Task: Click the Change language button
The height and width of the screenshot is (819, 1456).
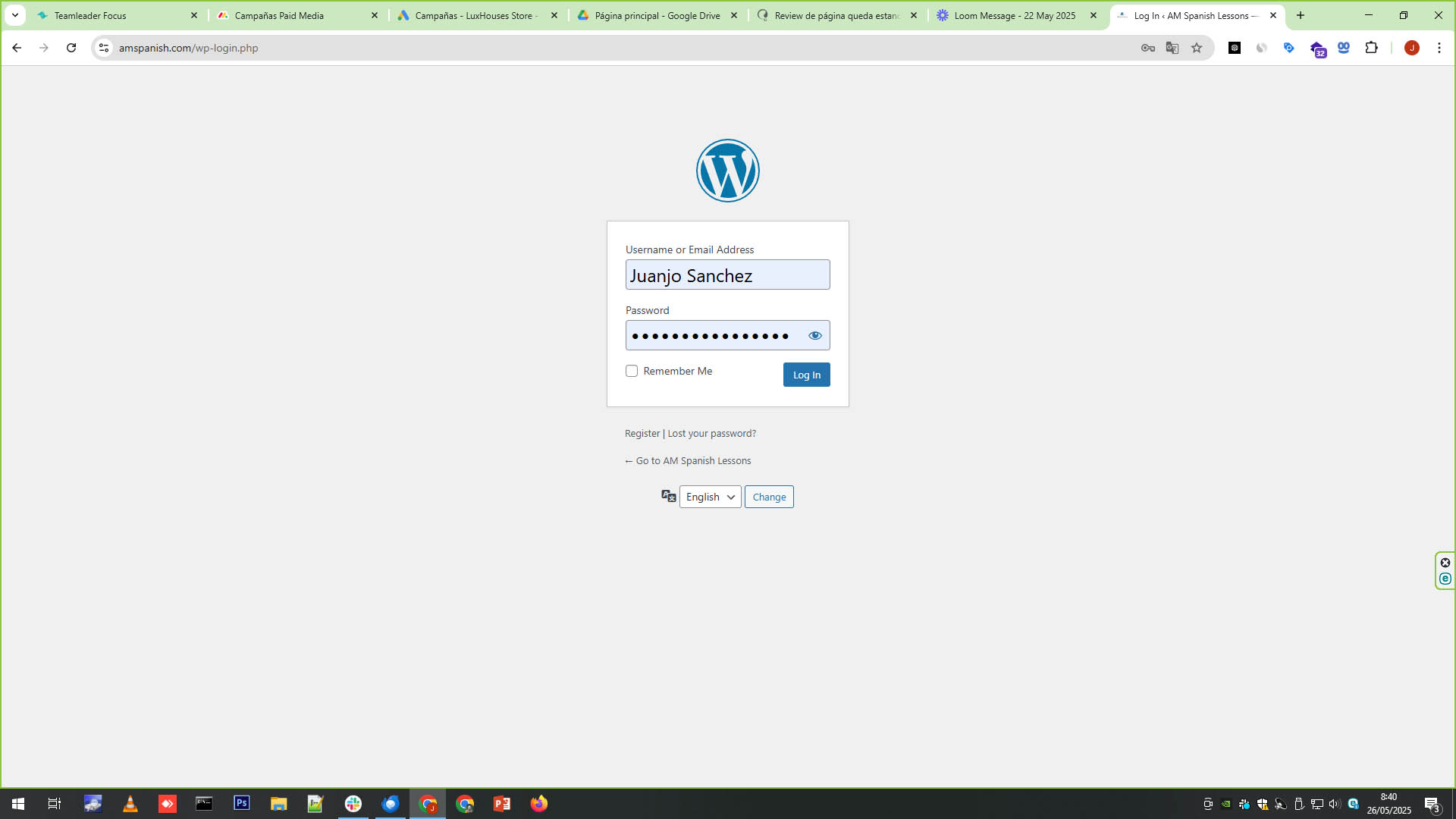Action: (x=769, y=497)
